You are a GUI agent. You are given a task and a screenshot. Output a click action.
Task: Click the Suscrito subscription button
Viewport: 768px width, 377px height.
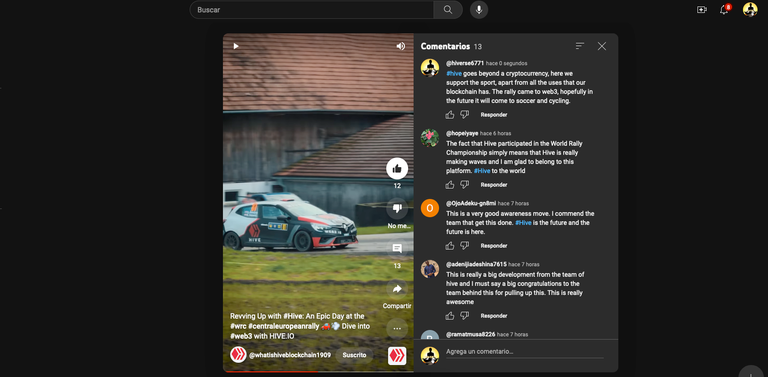(354, 355)
